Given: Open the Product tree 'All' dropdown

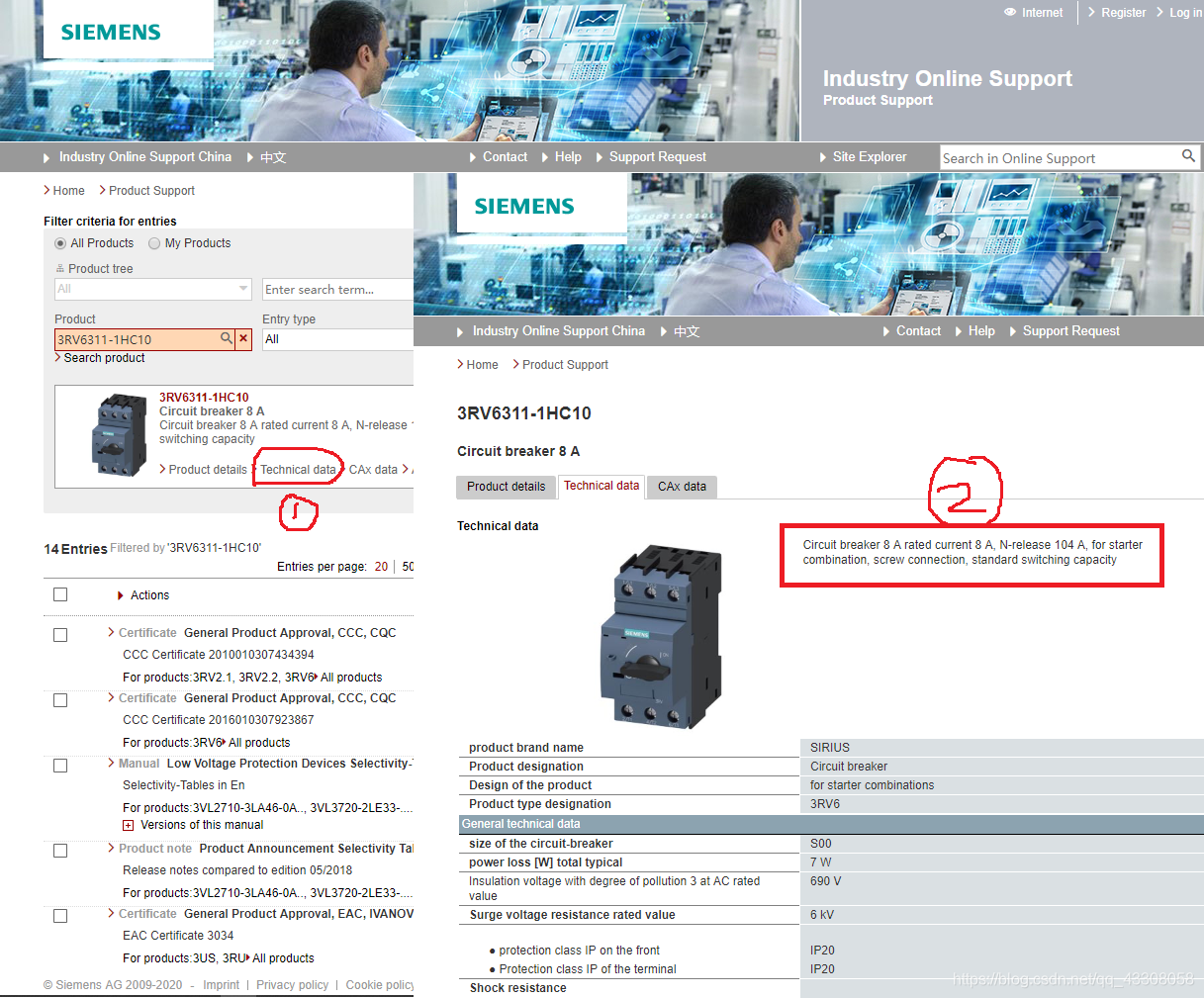Looking at the screenshot, I should pos(153,289).
